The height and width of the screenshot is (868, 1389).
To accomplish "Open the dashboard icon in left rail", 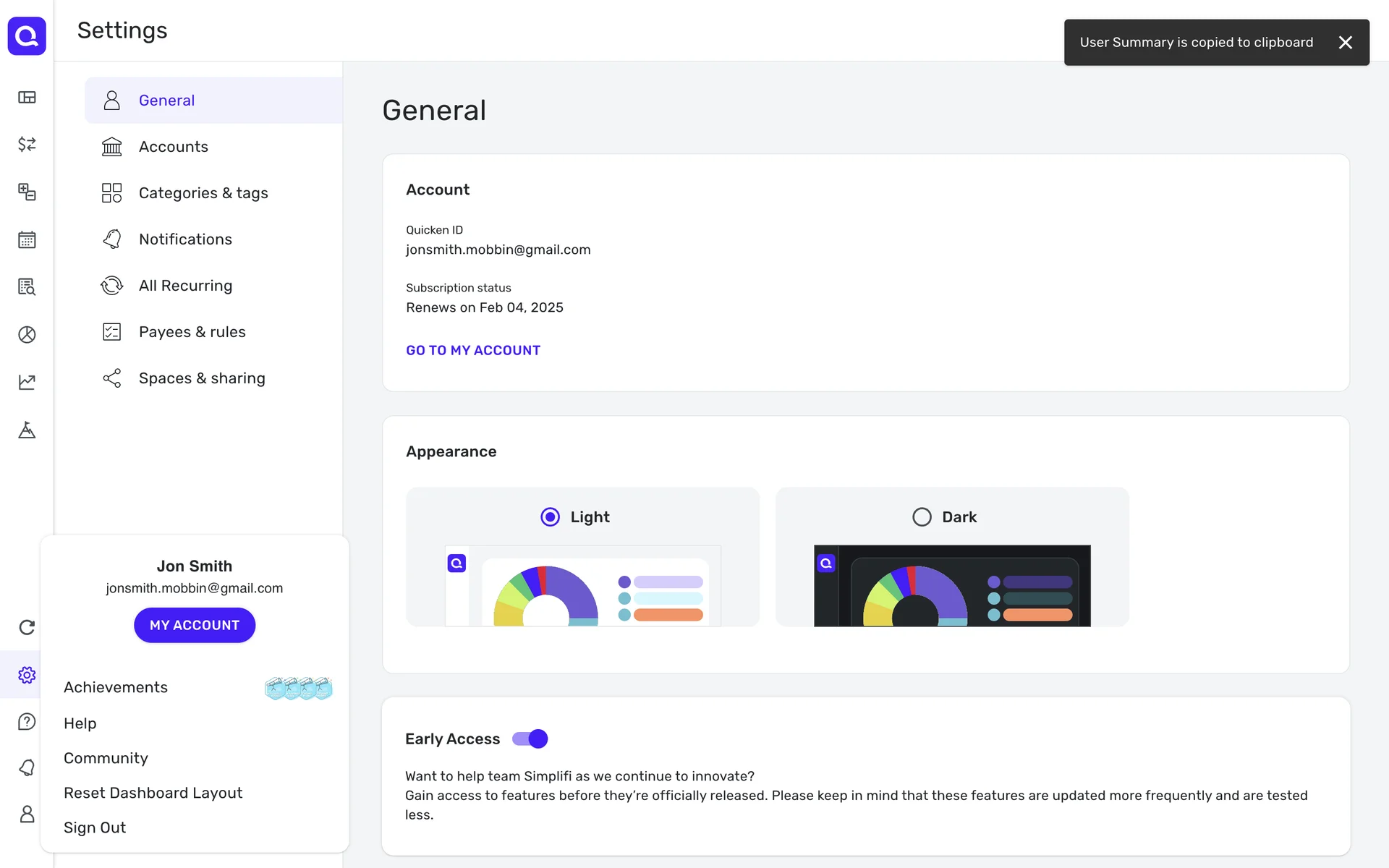I will (27, 97).
